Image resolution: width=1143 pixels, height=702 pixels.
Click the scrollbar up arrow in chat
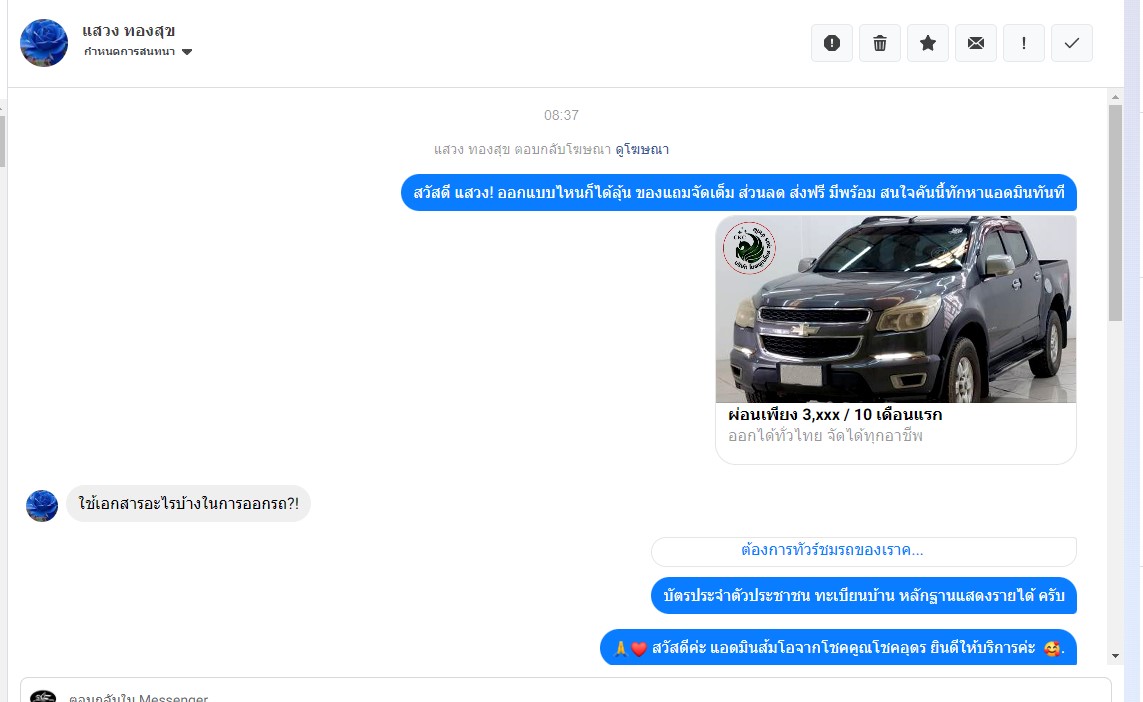click(1115, 97)
